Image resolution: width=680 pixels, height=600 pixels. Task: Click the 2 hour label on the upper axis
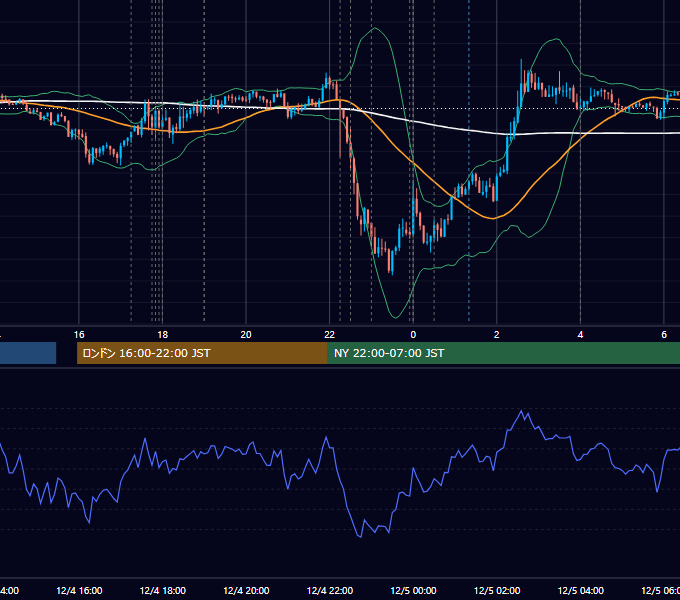tap(497, 335)
